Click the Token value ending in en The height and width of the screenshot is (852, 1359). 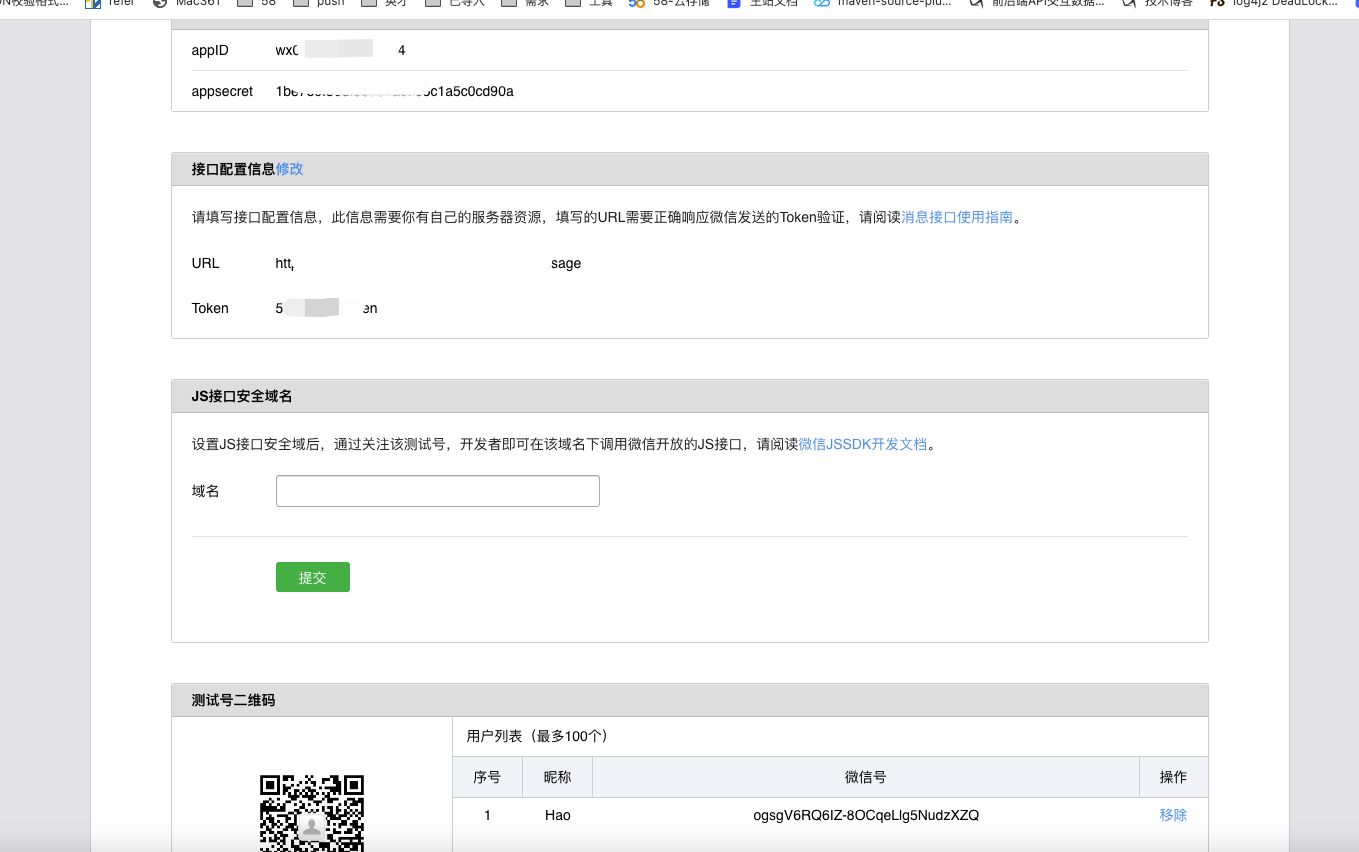(327, 308)
